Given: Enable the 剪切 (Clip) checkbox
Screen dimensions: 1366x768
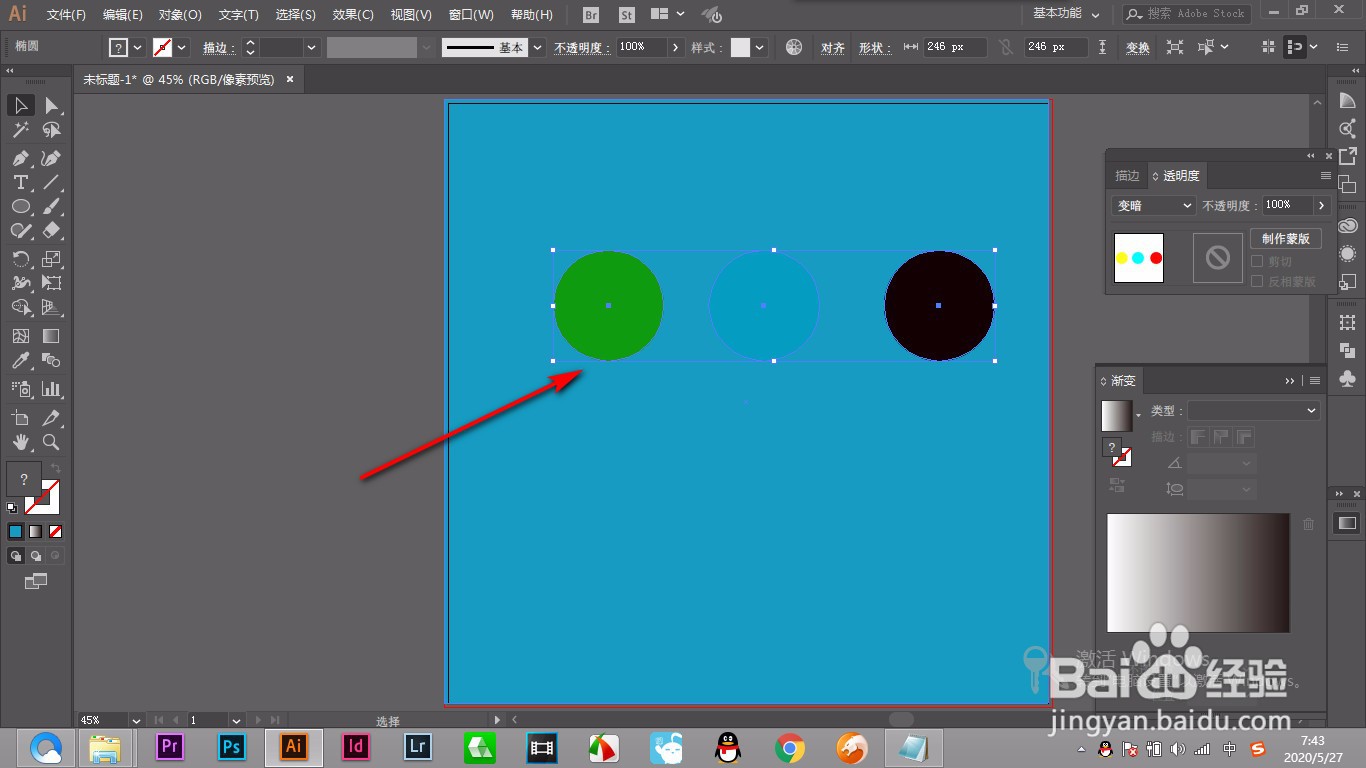Looking at the screenshot, I should (1258, 261).
